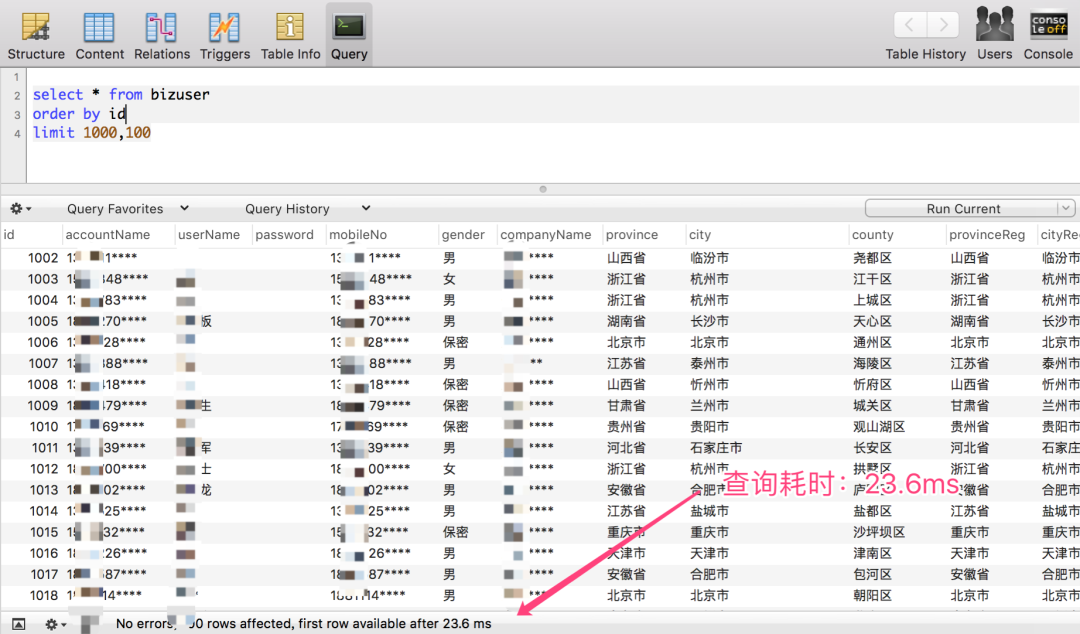Go forward in Table History
Screen dimensions: 1080x634
[x=942, y=25]
